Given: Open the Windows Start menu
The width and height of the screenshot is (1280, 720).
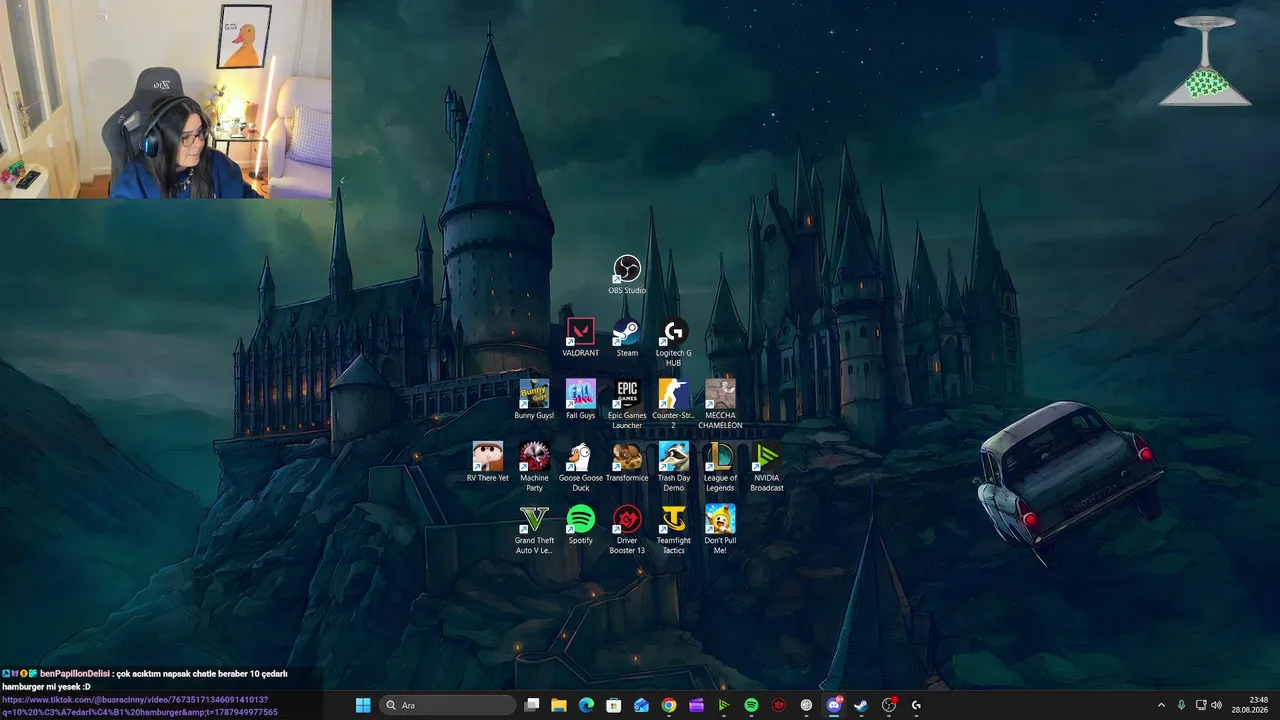Looking at the screenshot, I should coord(363,705).
